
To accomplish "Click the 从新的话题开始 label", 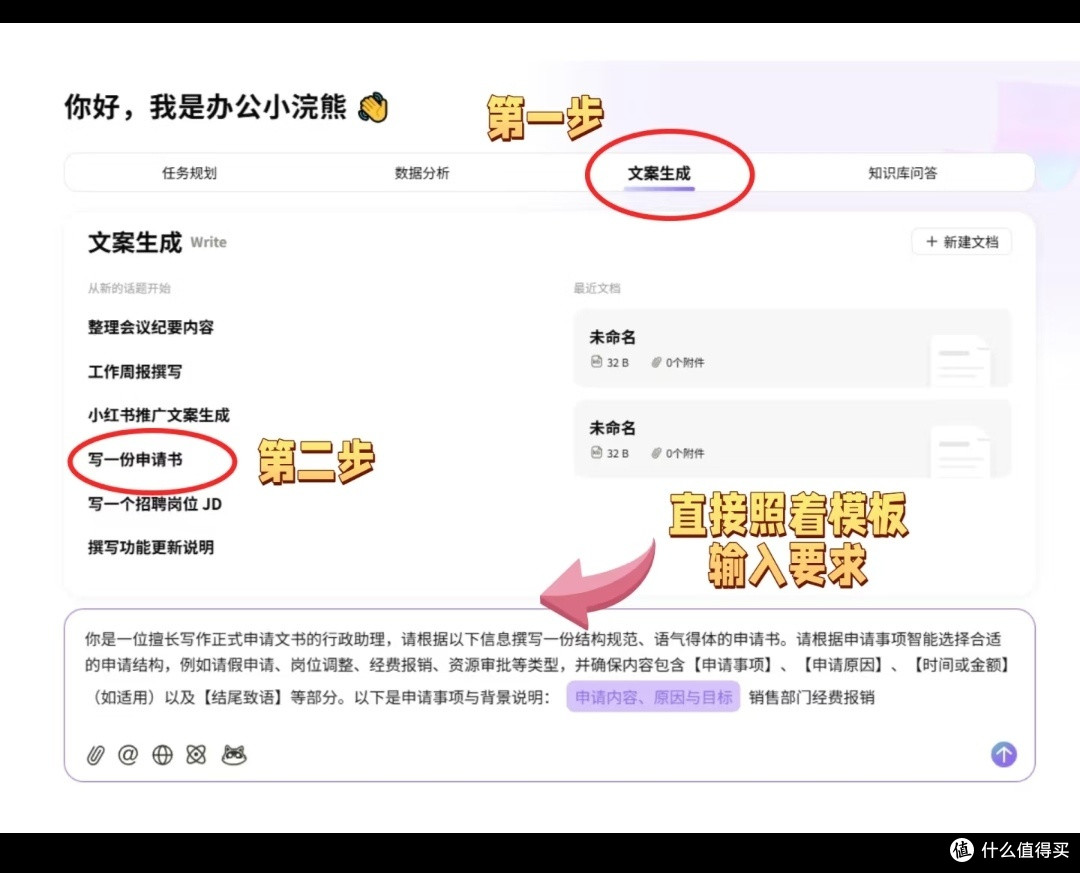I will pyautogui.click(x=129, y=288).
